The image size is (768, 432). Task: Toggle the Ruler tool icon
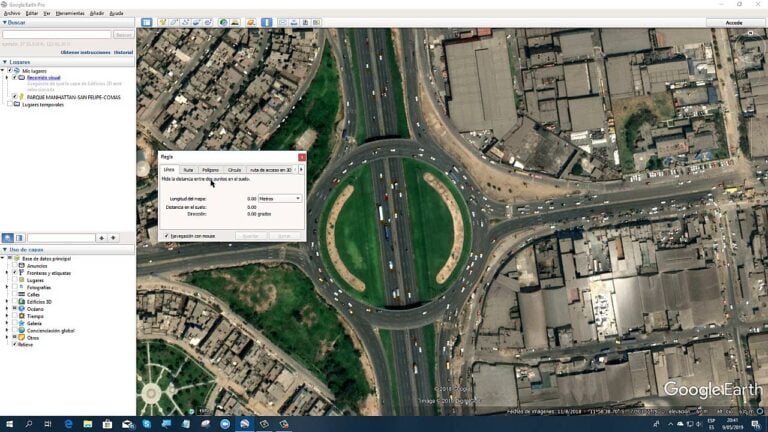click(x=266, y=23)
